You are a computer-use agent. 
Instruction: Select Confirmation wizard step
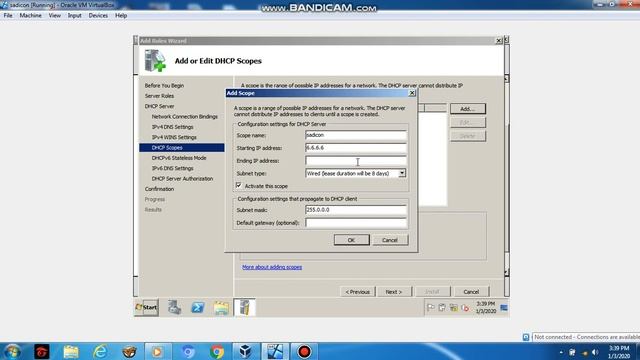pyautogui.click(x=159, y=189)
